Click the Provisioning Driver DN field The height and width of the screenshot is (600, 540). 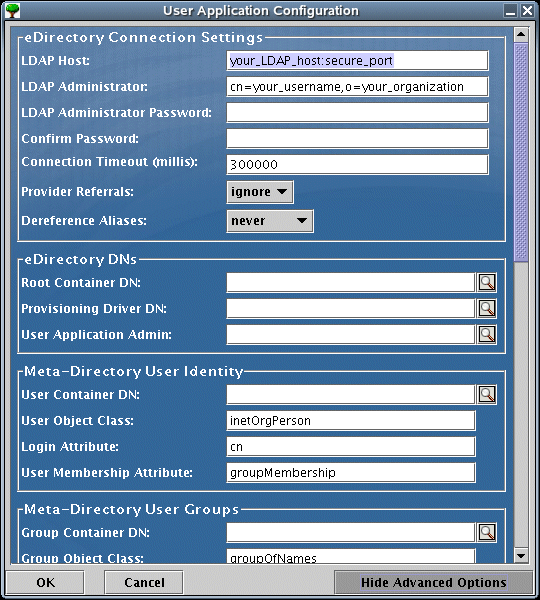pos(351,308)
